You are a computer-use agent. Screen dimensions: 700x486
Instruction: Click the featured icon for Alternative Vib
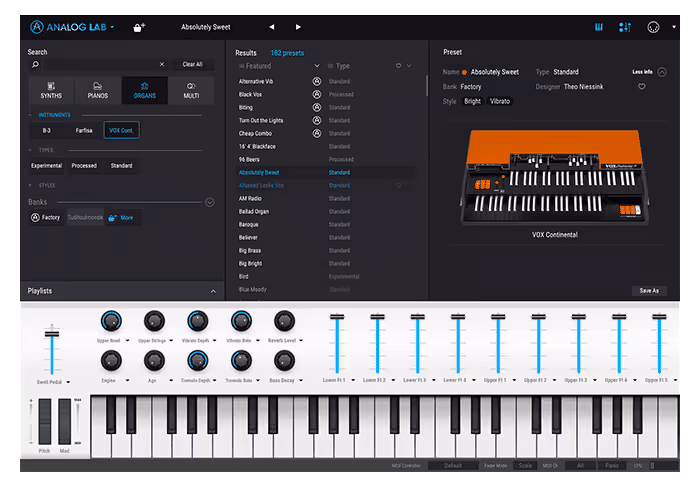point(317,81)
